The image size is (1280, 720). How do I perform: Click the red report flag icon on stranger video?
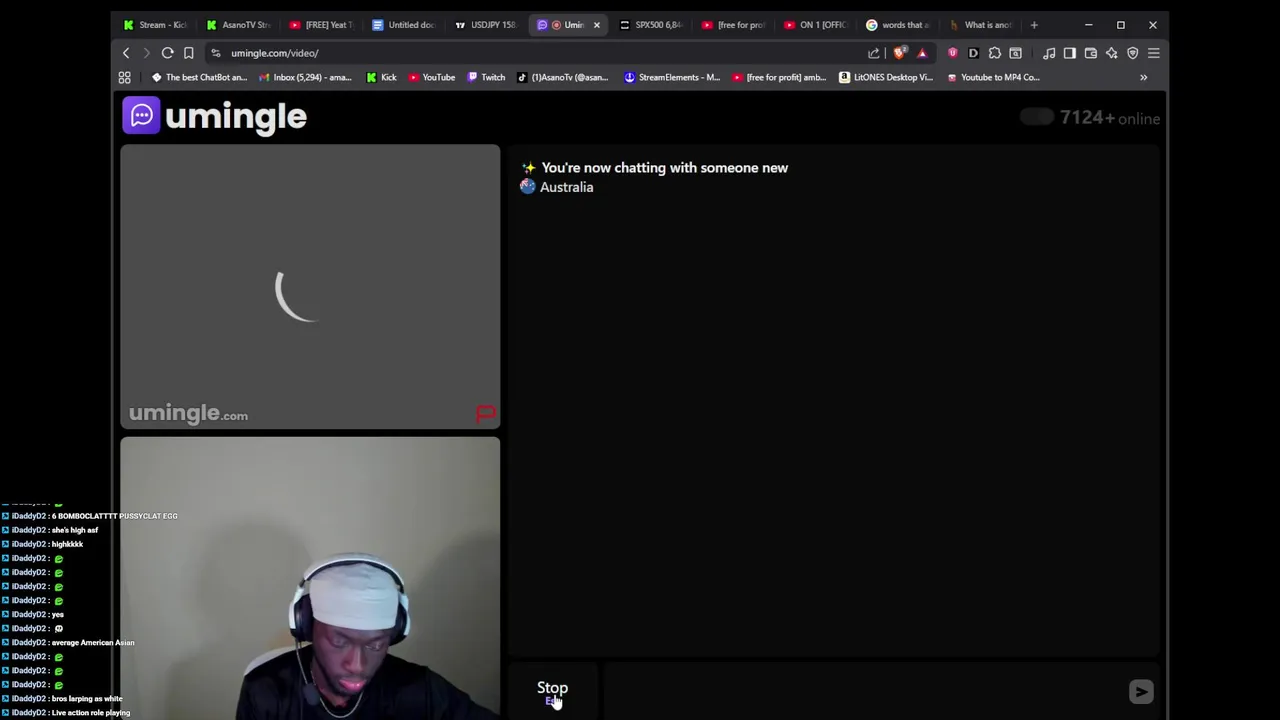pos(485,413)
